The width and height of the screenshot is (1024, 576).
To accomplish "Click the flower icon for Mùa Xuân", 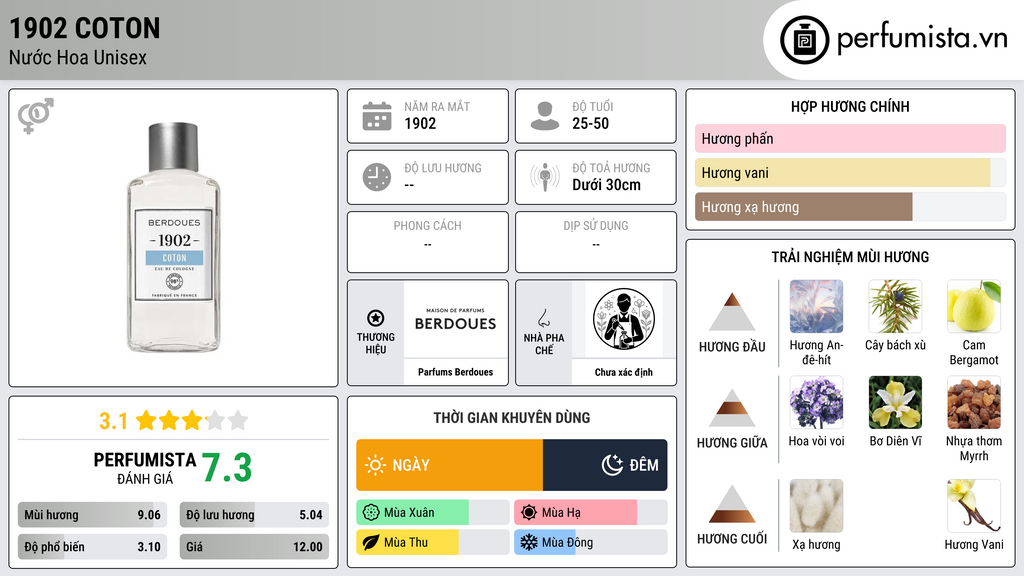I will (371, 513).
